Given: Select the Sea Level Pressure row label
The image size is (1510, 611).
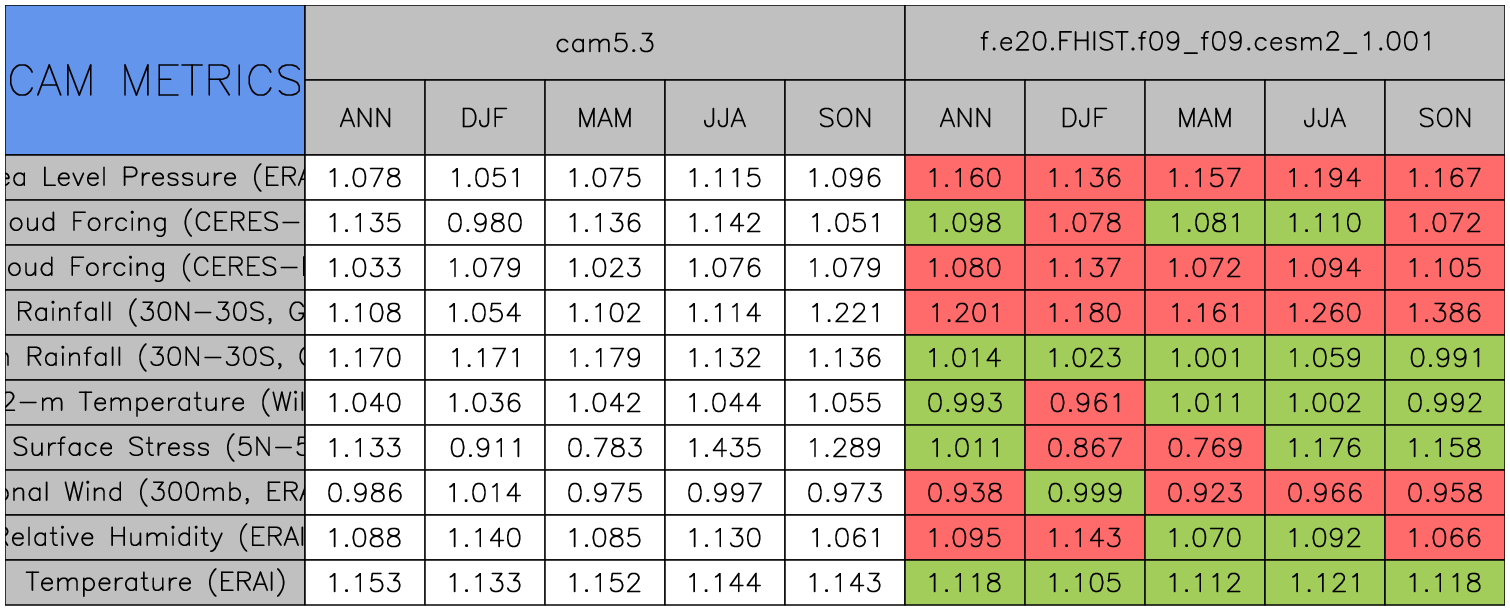Looking at the screenshot, I should (x=155, y=178).
